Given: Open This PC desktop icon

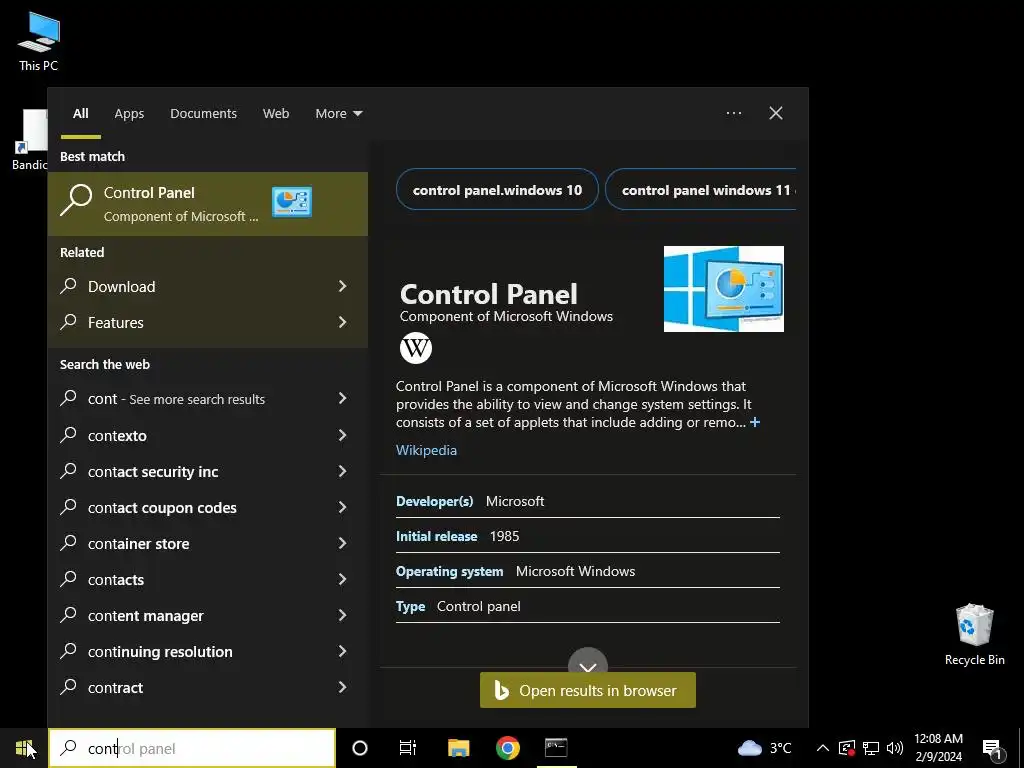Looking at the screenshot, I should coord(39,42).
